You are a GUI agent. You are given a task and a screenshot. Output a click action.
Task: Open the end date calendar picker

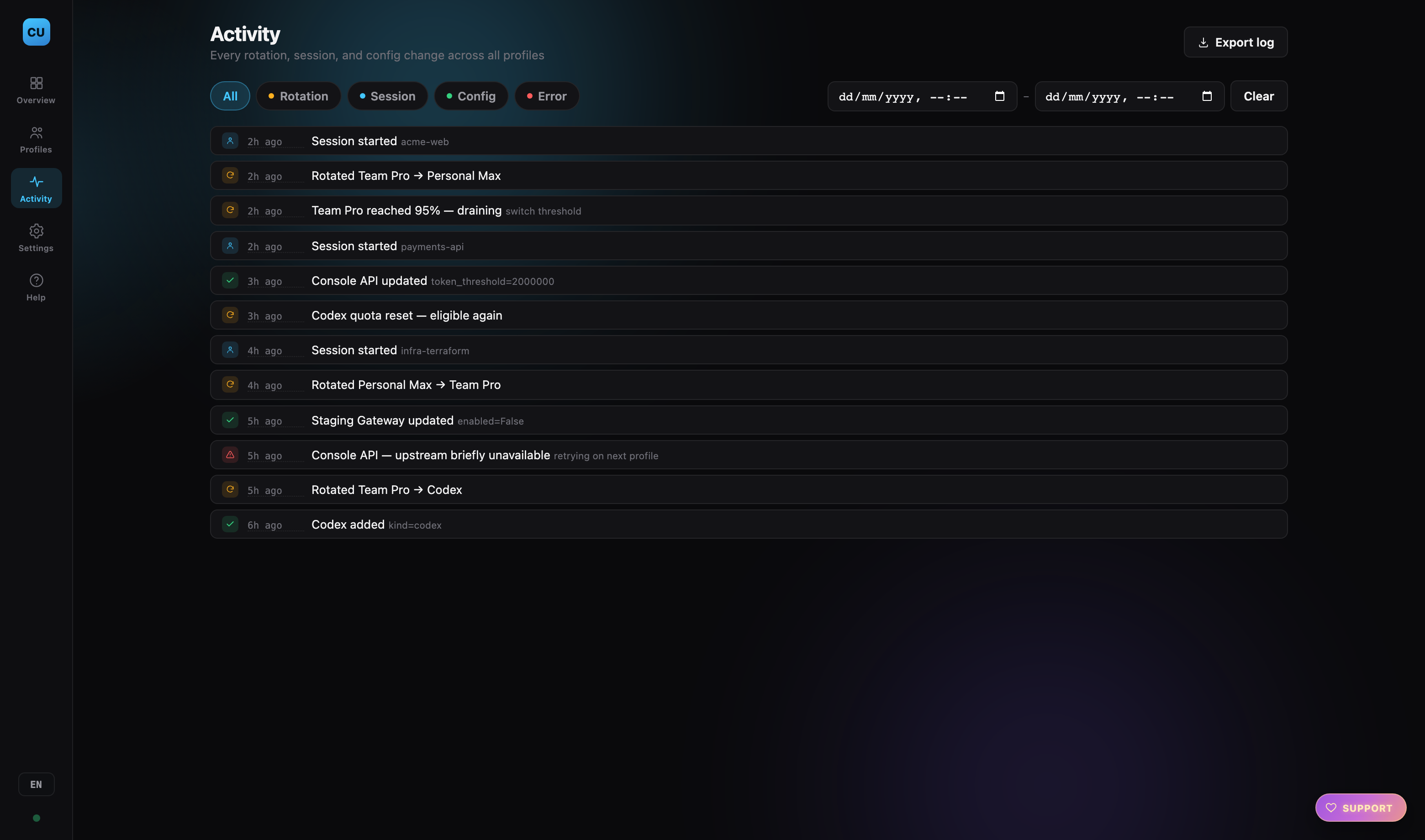coord(1207,96)
